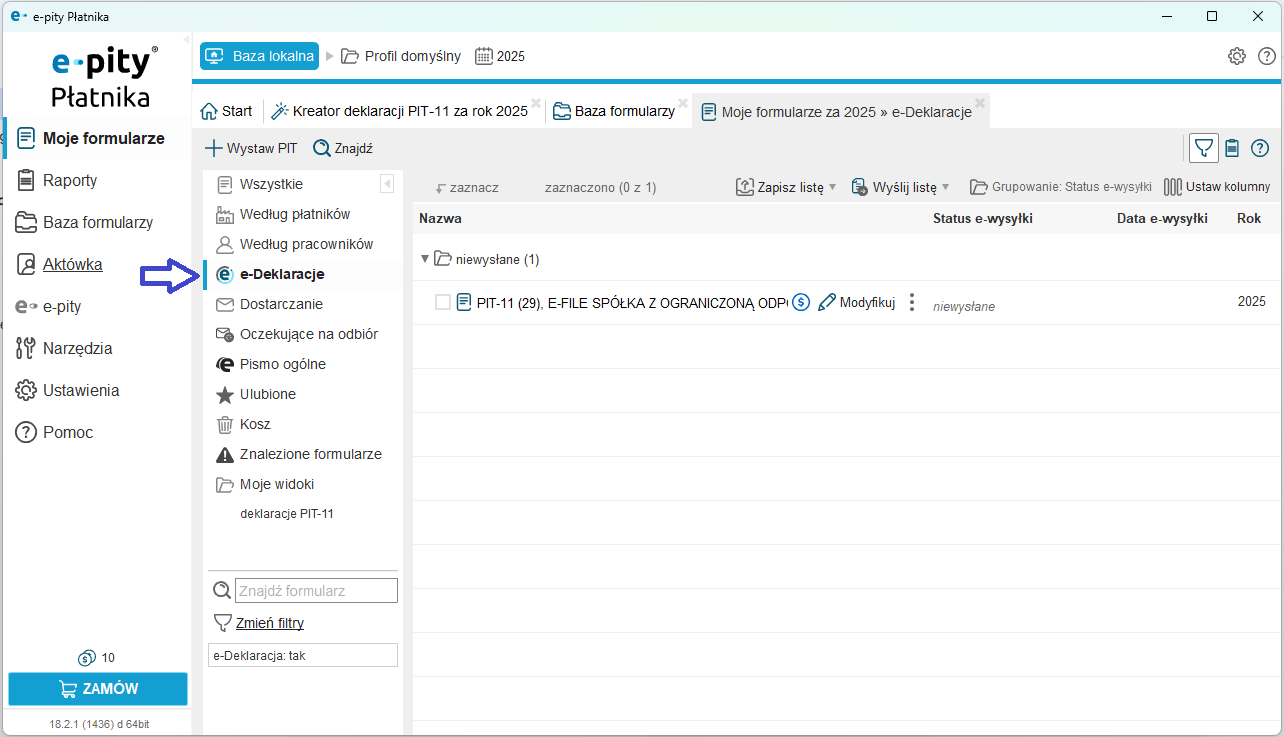Screen dimensions: 1284x737
Task: Open the three-dot menu for PIT-11 row
Action: pos(911,302)
